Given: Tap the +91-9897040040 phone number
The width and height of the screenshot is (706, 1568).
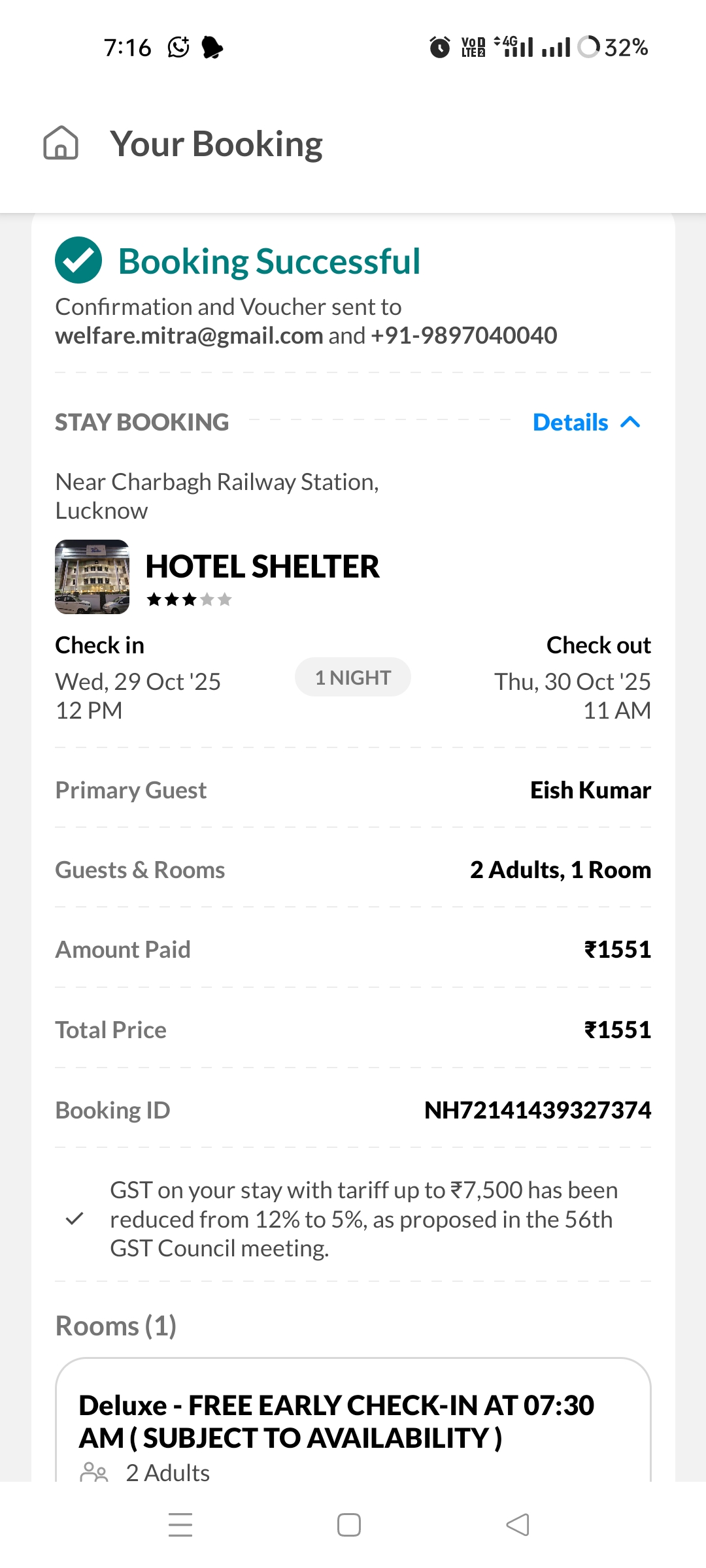Looking at the screenshot, I should click(x=464, y=336).
